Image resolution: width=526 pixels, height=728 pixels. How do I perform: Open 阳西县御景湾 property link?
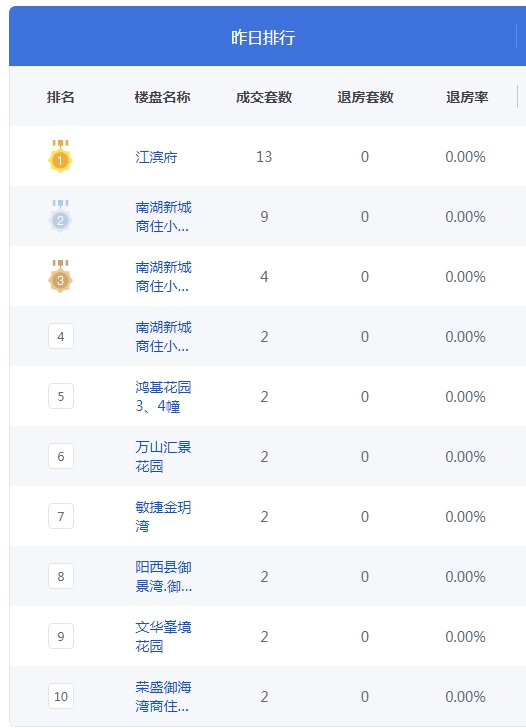point(163,576)
